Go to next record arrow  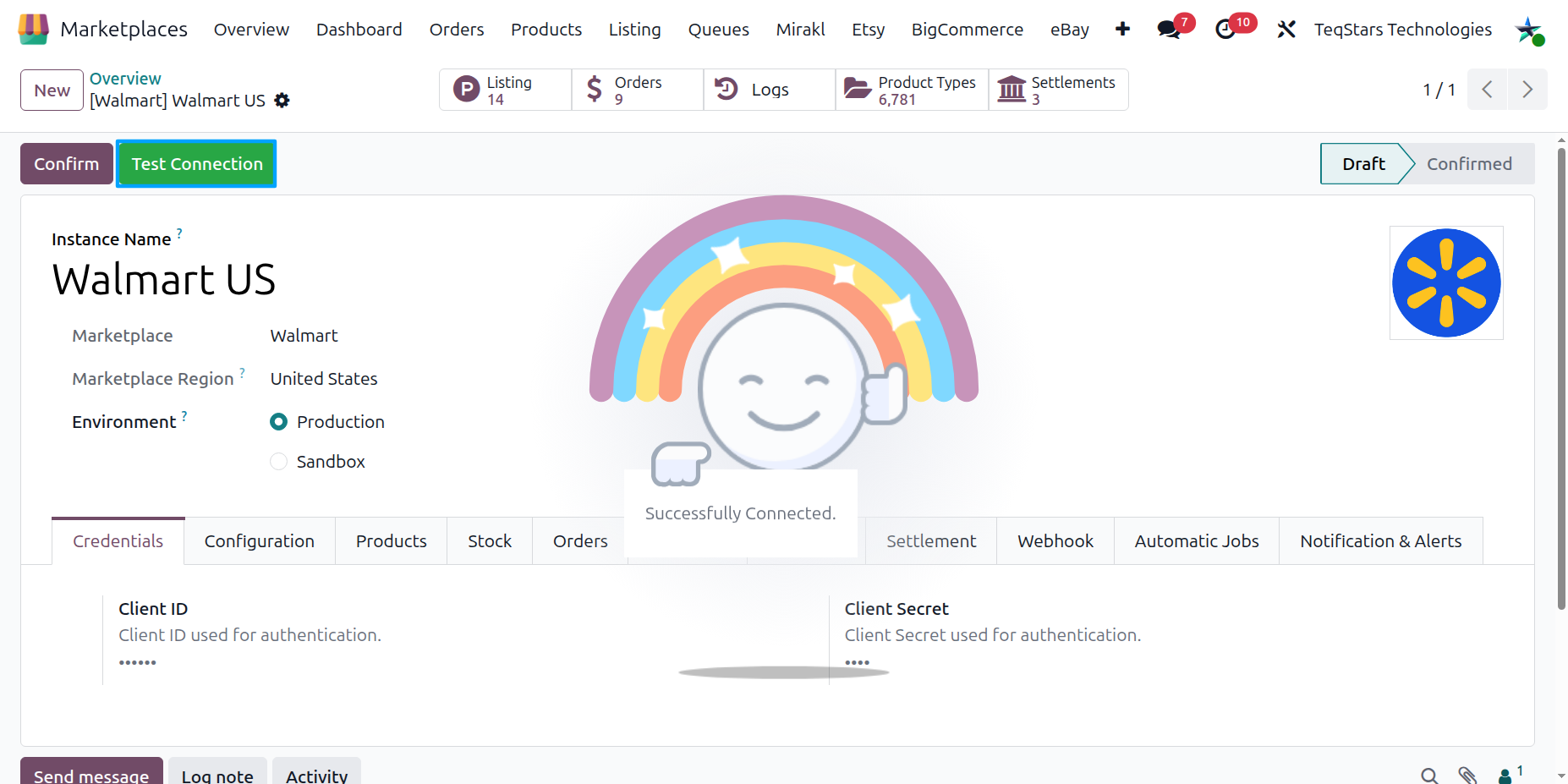pos(1527,90)
